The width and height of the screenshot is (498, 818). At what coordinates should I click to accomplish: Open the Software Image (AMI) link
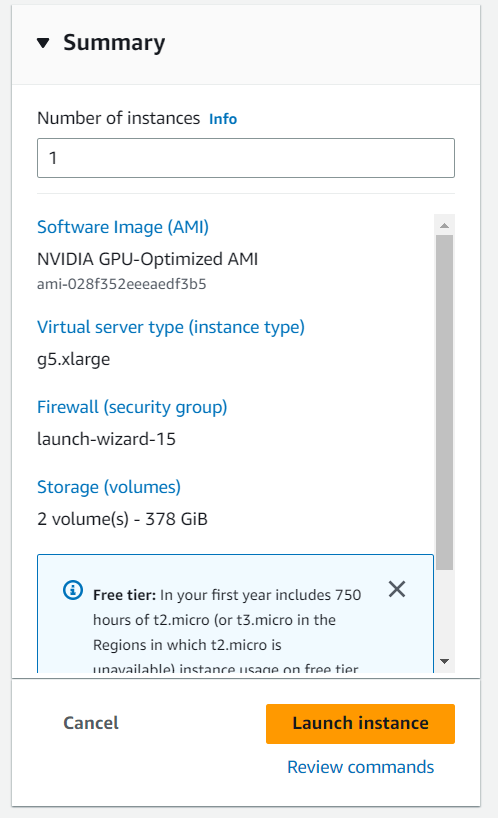pyautogui.click(x=123, y=227)
